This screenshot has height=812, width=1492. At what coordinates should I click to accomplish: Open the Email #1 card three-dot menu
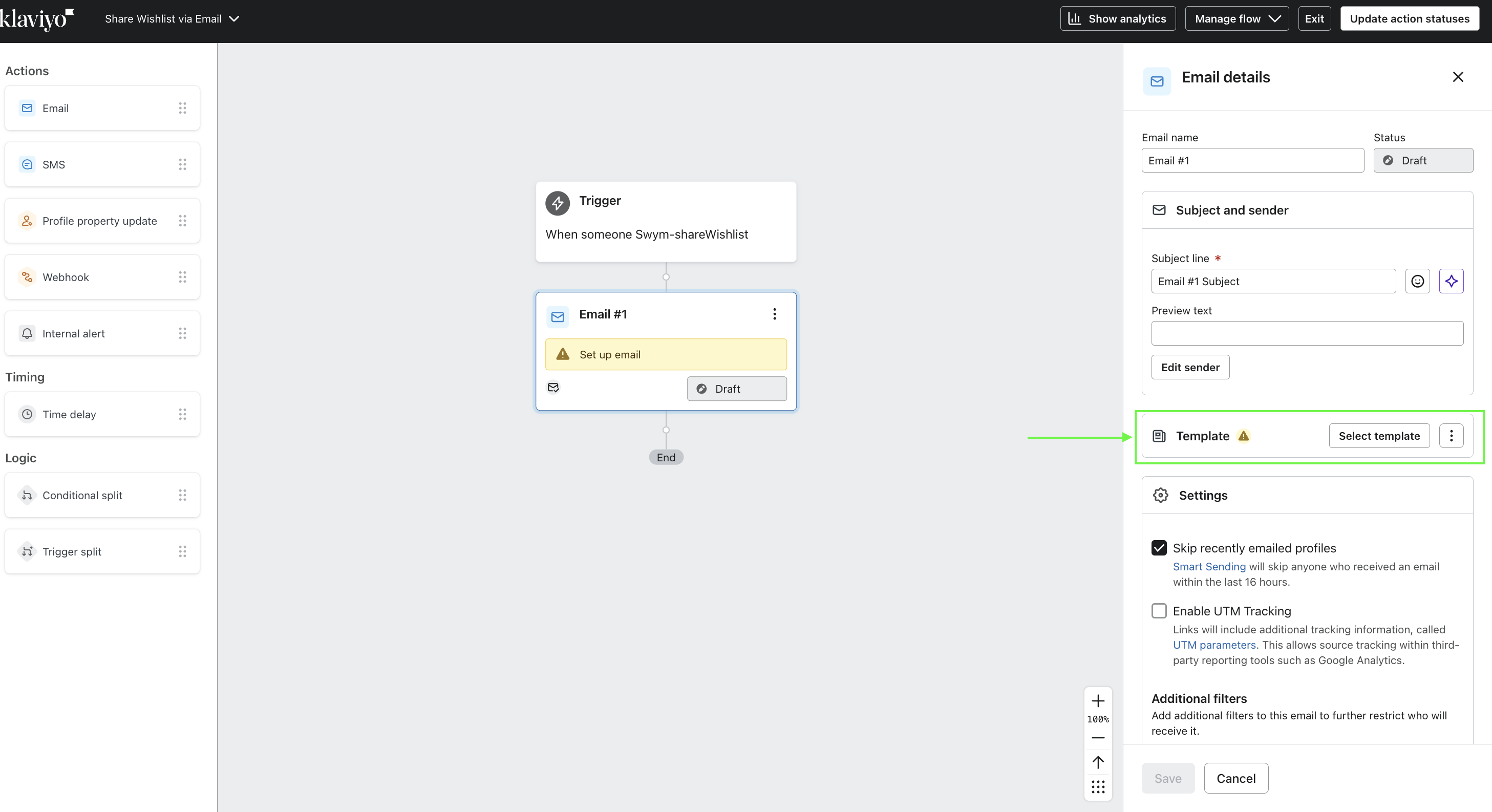(x=774, y=314)
